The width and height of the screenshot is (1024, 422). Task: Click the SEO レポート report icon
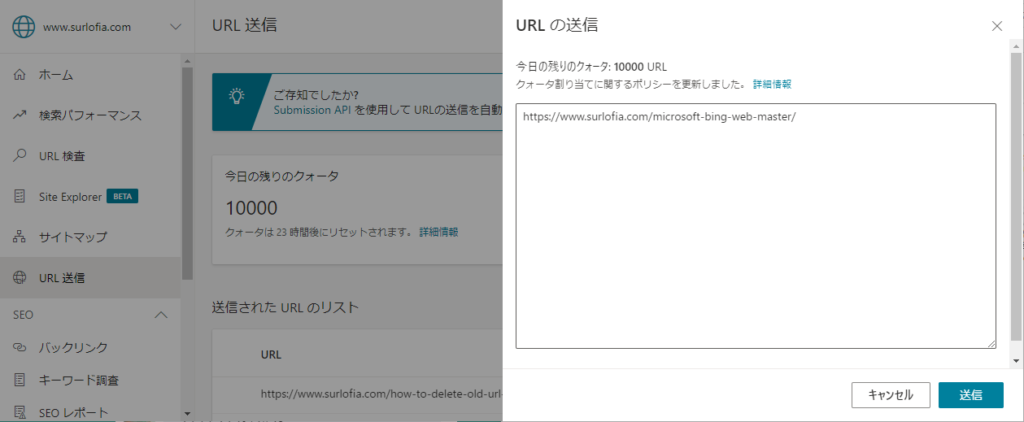click(20, 412)
